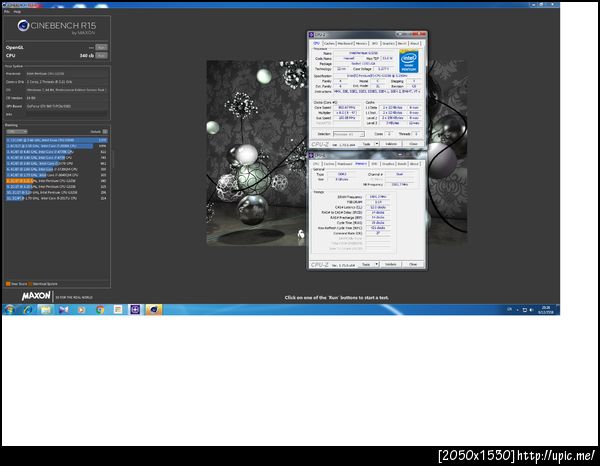Open Windows Explorer folder from taskbar
Screen dimensions: 600x466
coord(46,310)
